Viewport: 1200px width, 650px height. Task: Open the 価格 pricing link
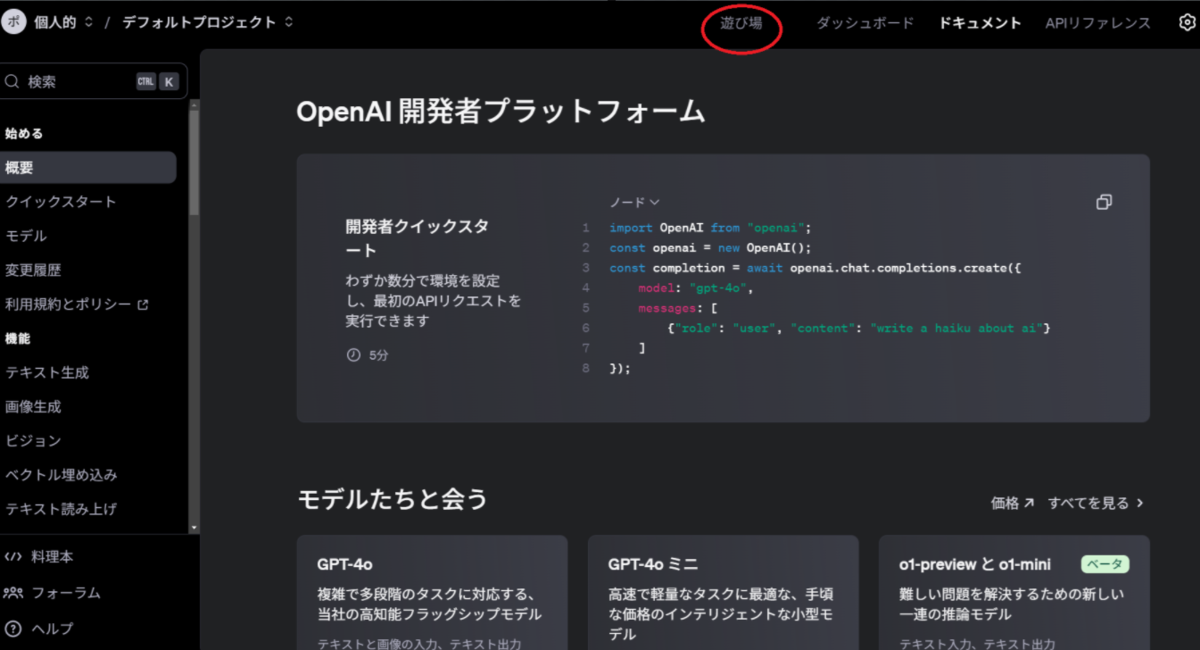point(1012,503)
